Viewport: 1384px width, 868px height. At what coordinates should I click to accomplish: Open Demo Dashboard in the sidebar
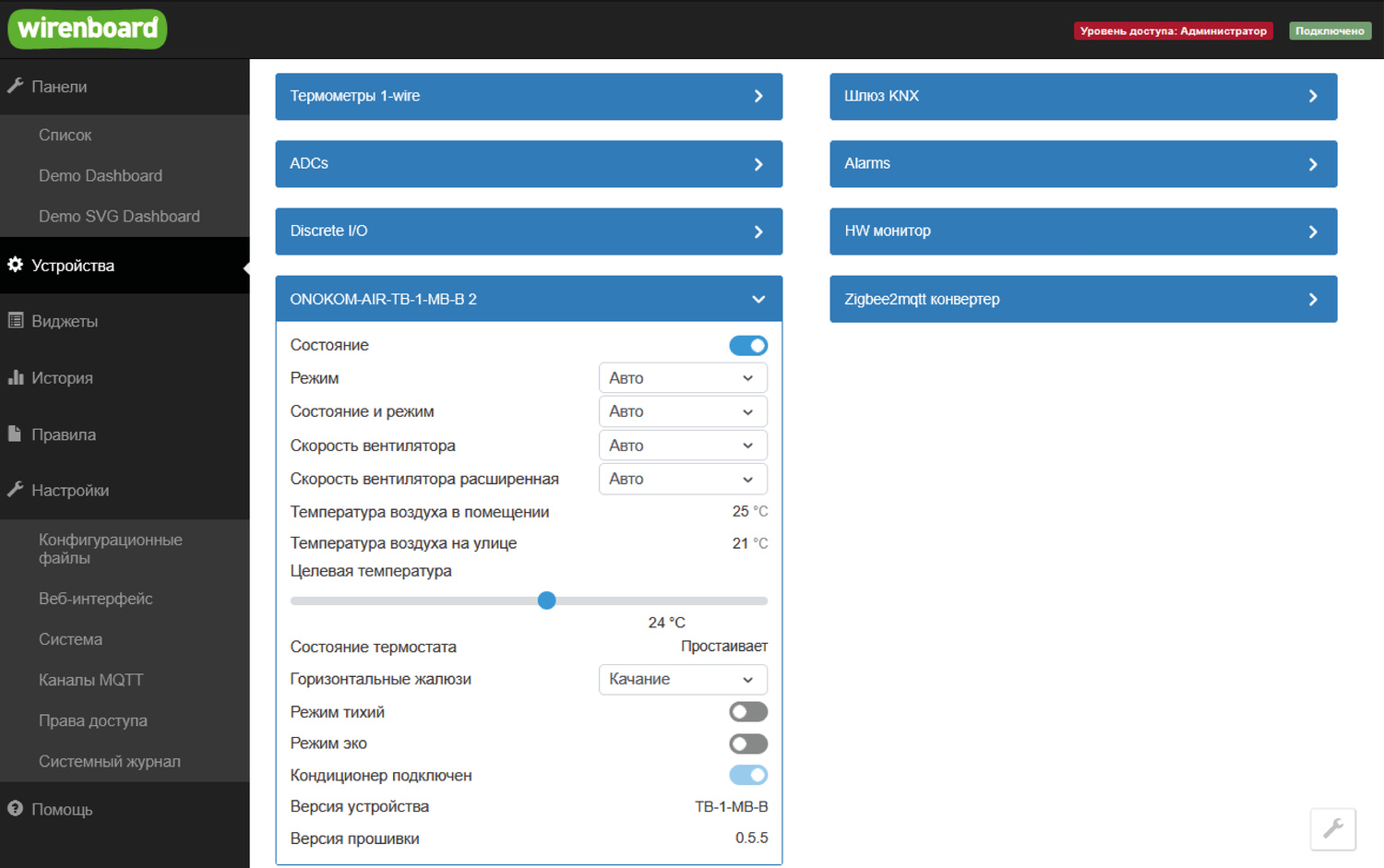(101, 175)
